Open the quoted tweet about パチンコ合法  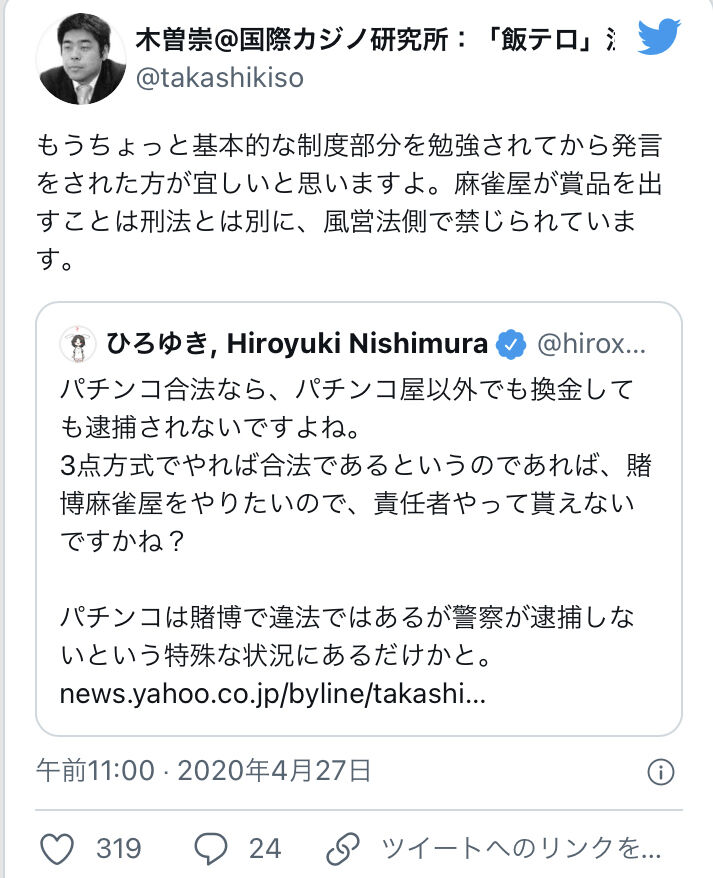tap(359, 519)
